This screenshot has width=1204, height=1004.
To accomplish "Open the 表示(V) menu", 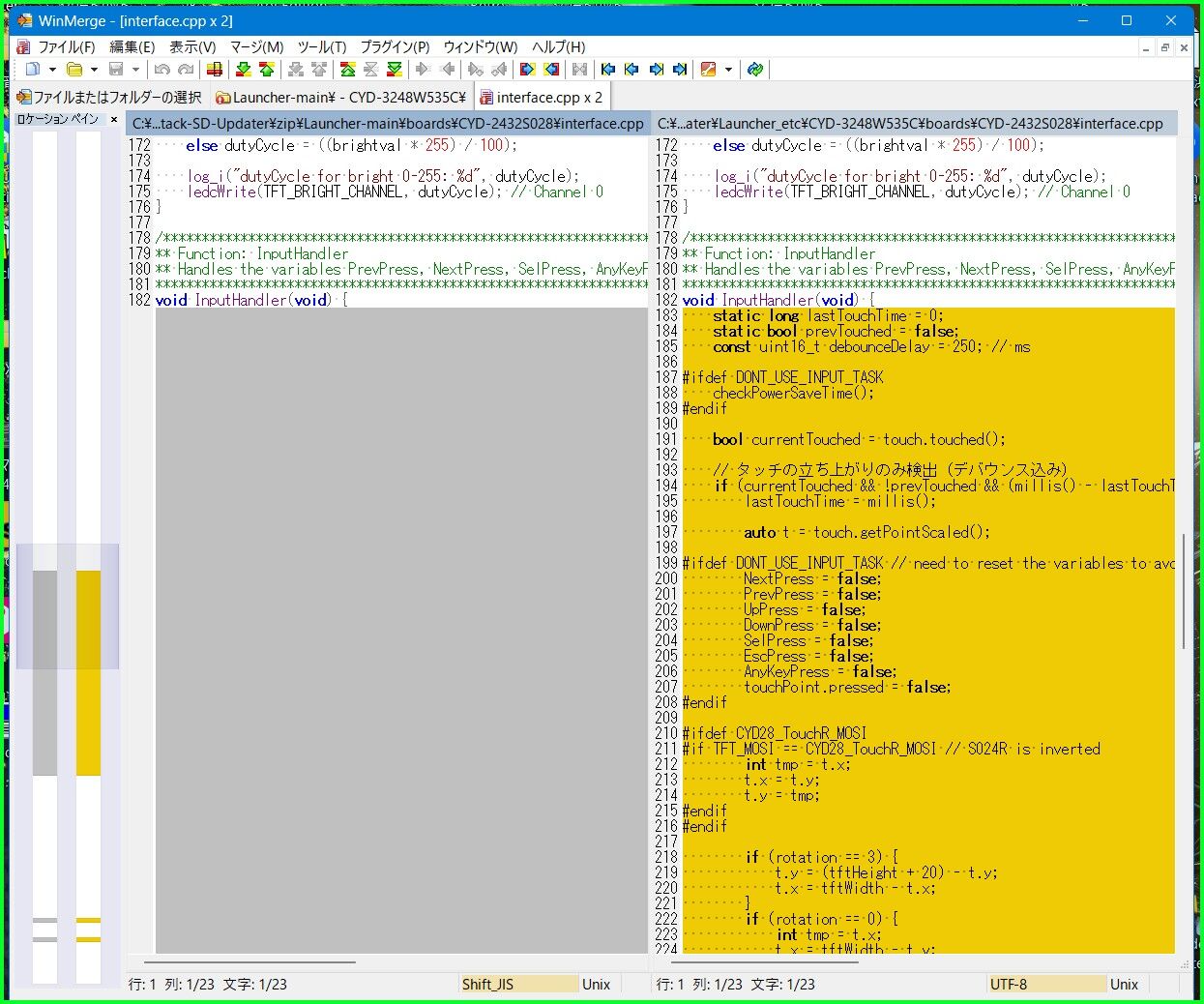I will (x=192, y=46).
